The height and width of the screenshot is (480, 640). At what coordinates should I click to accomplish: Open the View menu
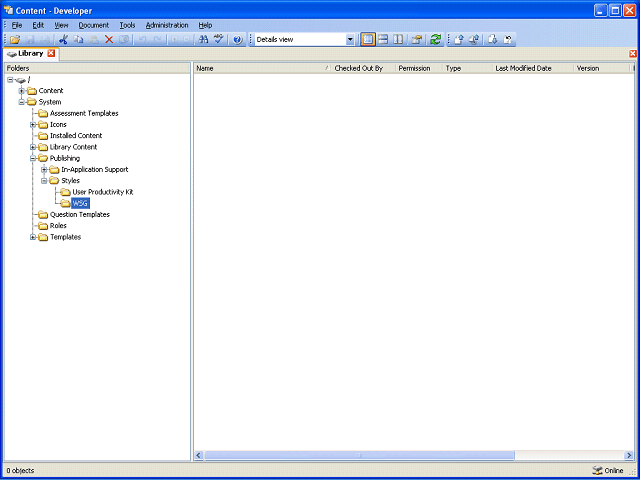click(x=61, y=25)
